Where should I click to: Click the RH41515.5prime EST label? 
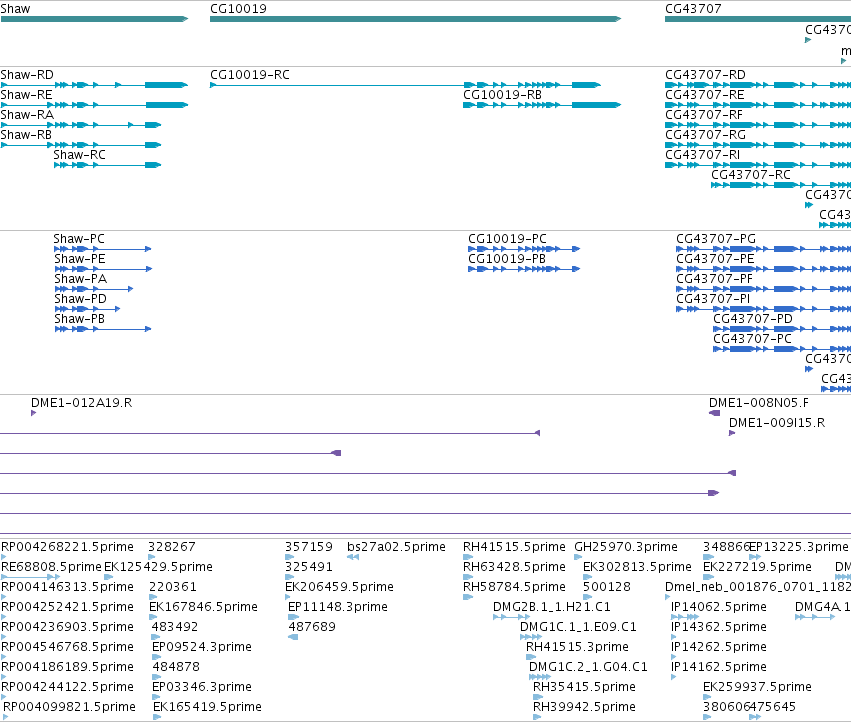click(514, 547)
